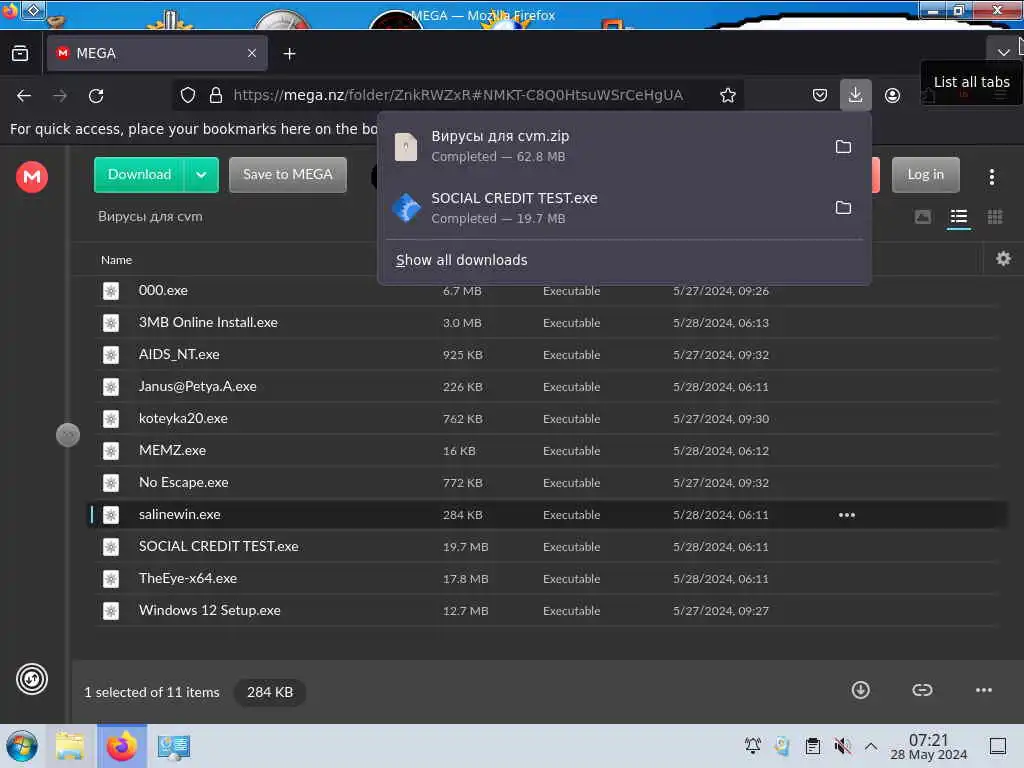Expand List all tabs chevron
This screenshot has height=768, width=1024.
pos(1003,52)
